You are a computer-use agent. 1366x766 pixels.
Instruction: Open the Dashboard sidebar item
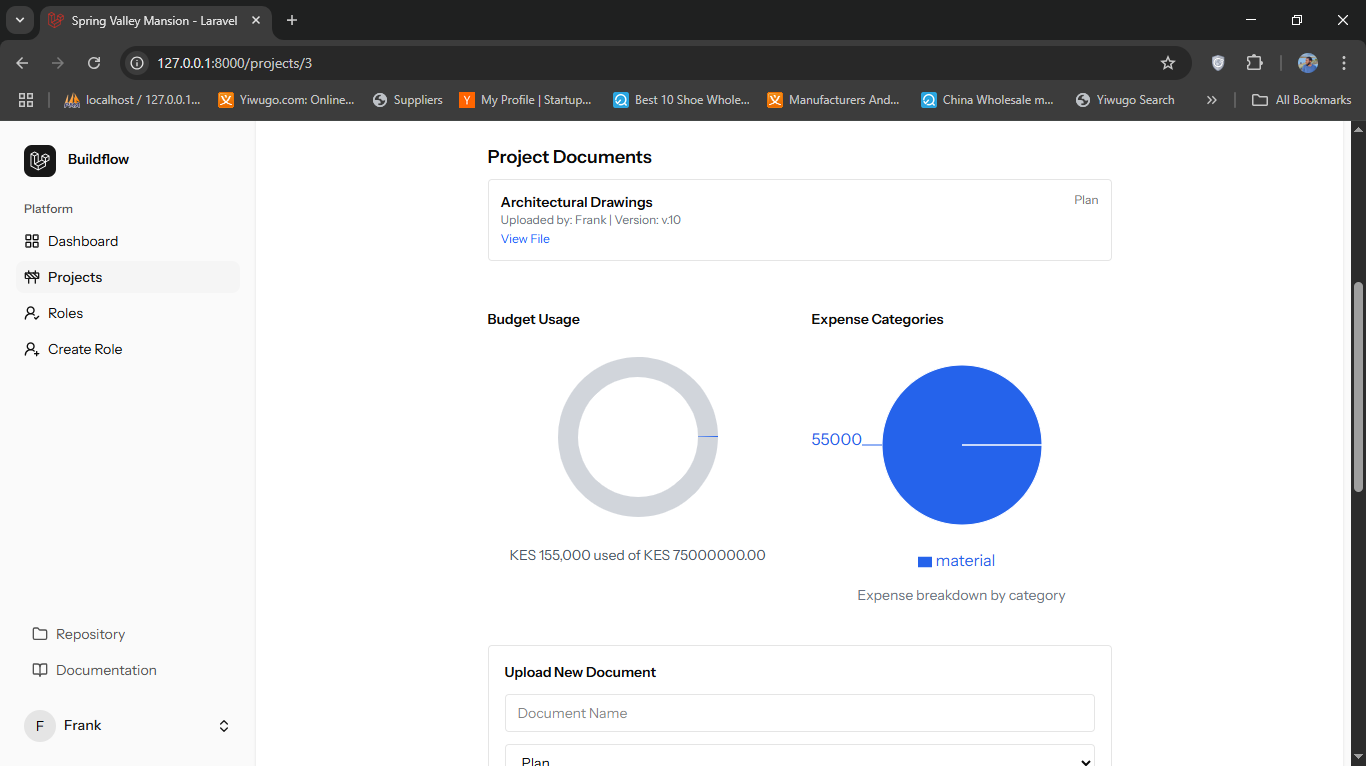click(128, 241)
